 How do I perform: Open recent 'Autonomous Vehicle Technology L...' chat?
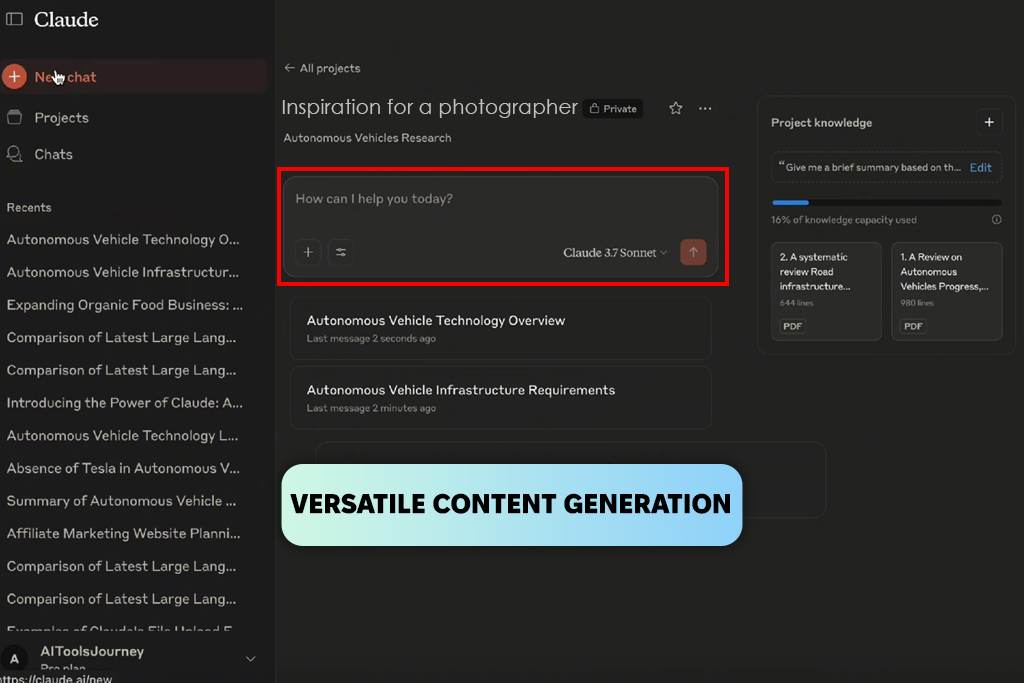point(123,436)
